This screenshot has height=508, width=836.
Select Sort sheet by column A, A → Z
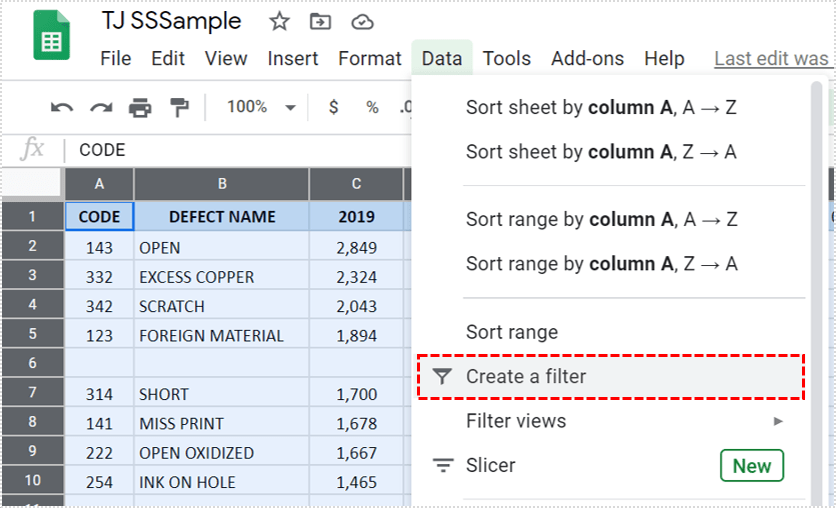pos(601,107)
